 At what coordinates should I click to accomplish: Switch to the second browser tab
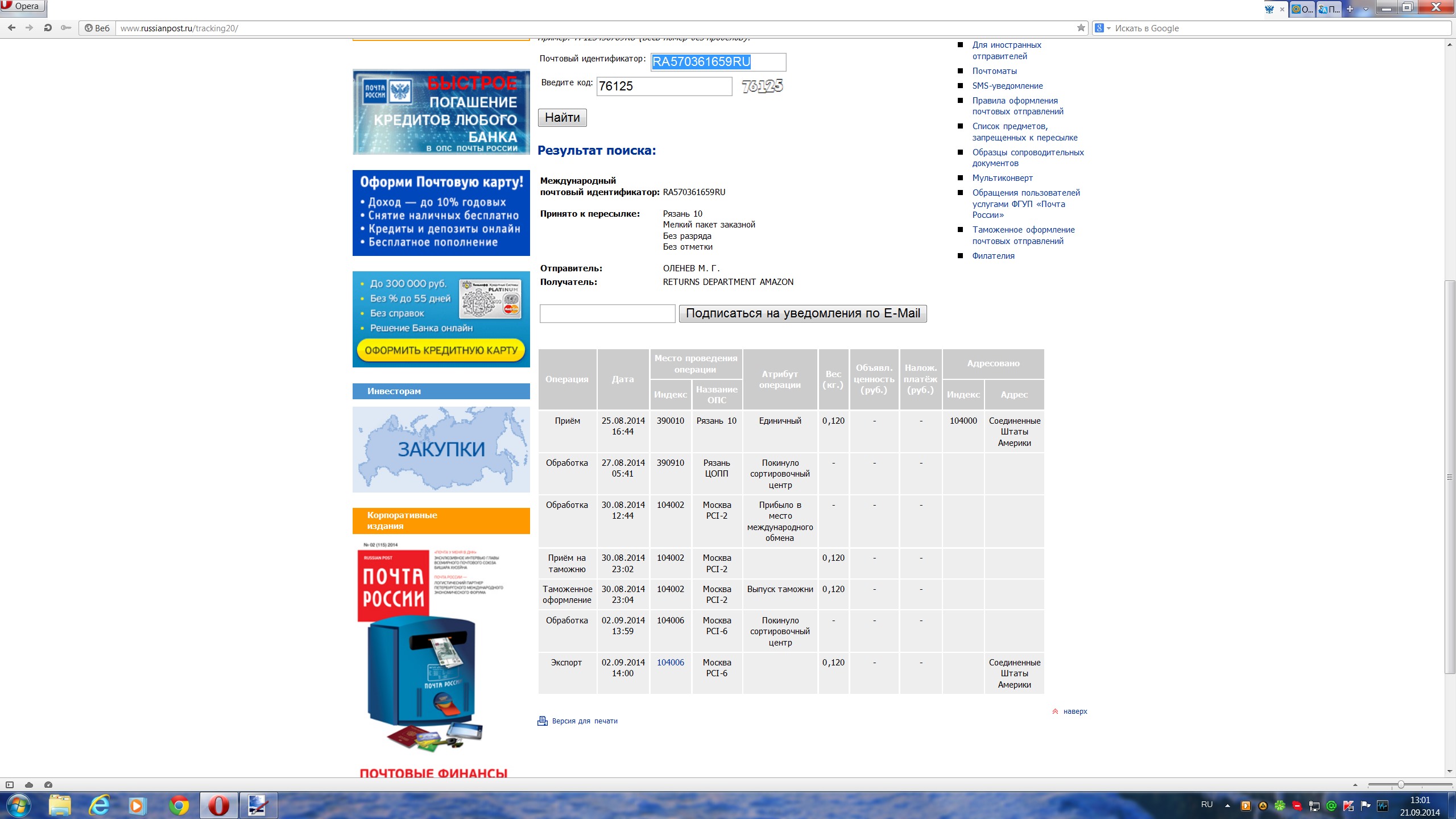[1301, 9]
